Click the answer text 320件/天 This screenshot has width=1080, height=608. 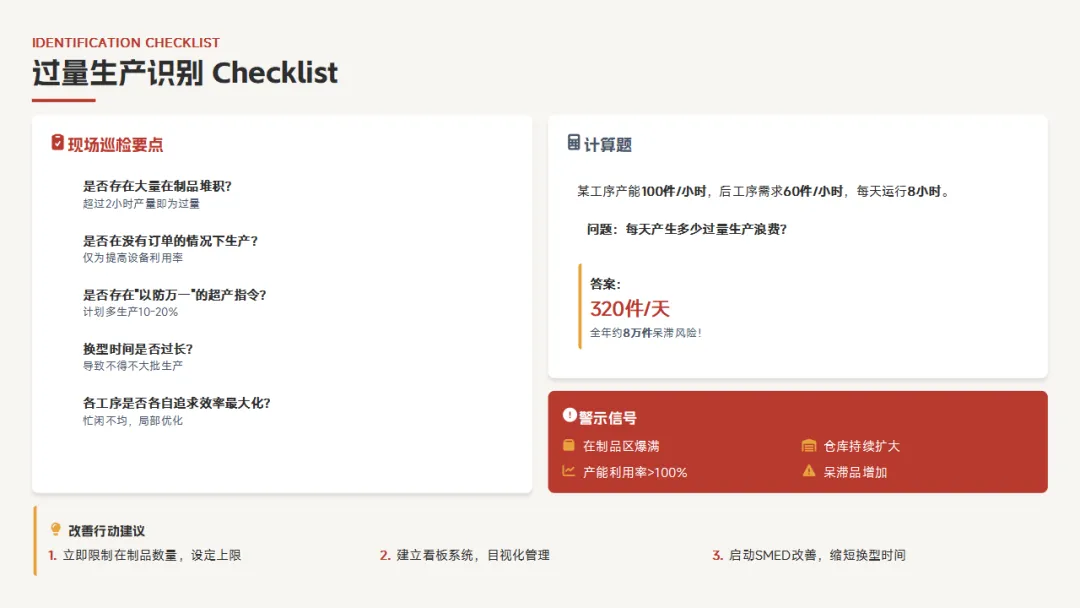pyautogui.click(x=630, y=308)
